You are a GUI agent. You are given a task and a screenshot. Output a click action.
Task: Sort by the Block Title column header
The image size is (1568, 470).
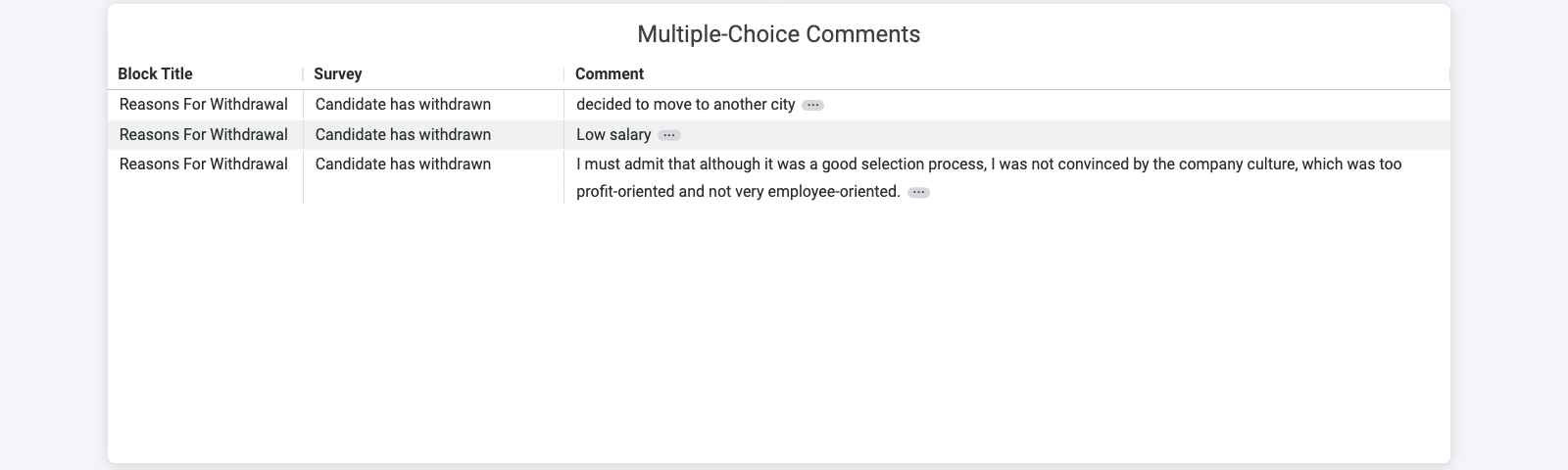point(155,74)
